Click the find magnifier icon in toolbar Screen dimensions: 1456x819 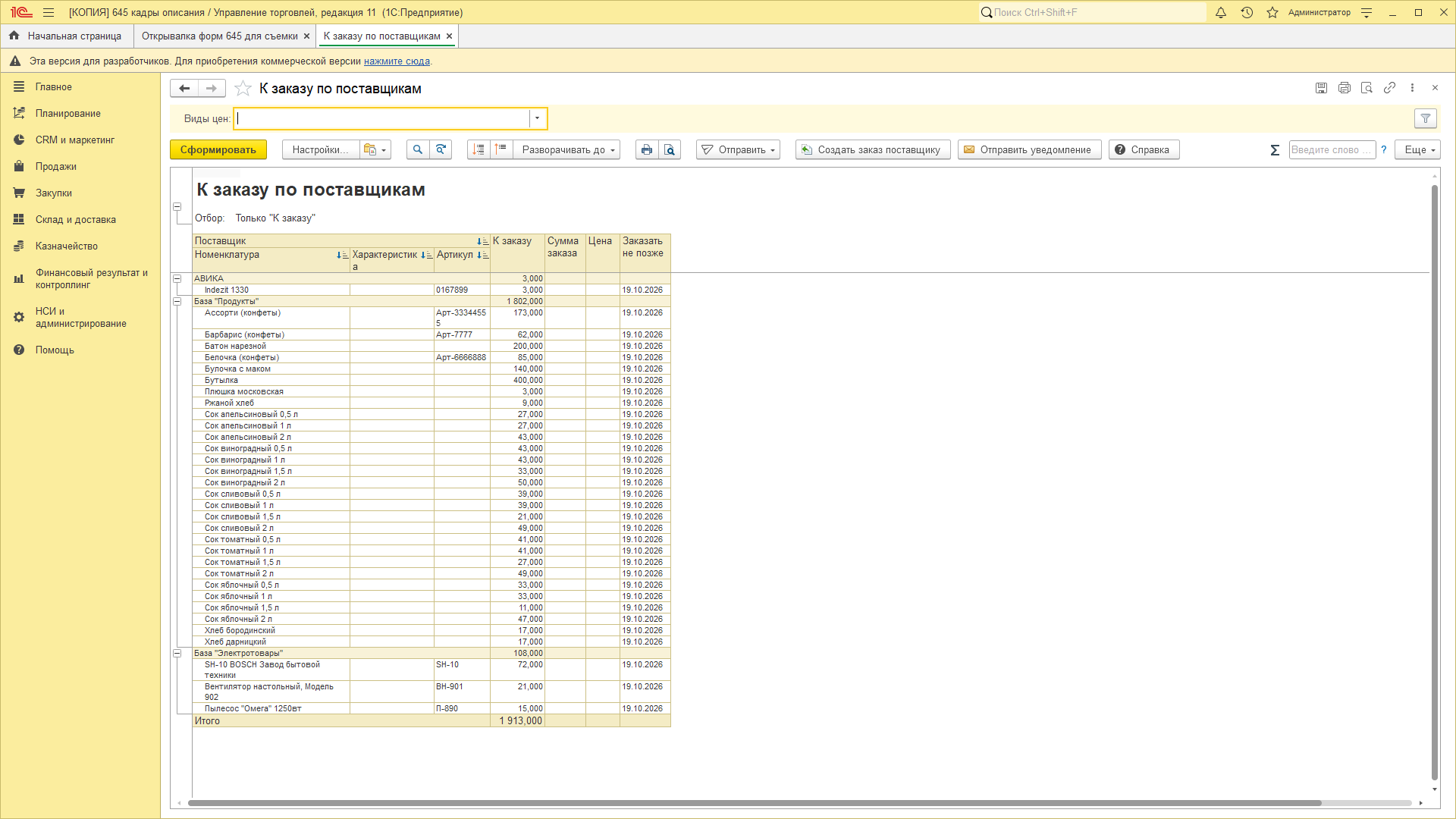coord(418,150)
